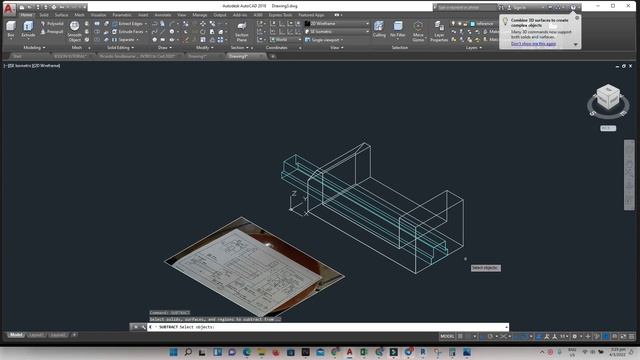Click the Separate solid tool
This screenshot has width=640, height=360.
[124, 40]
